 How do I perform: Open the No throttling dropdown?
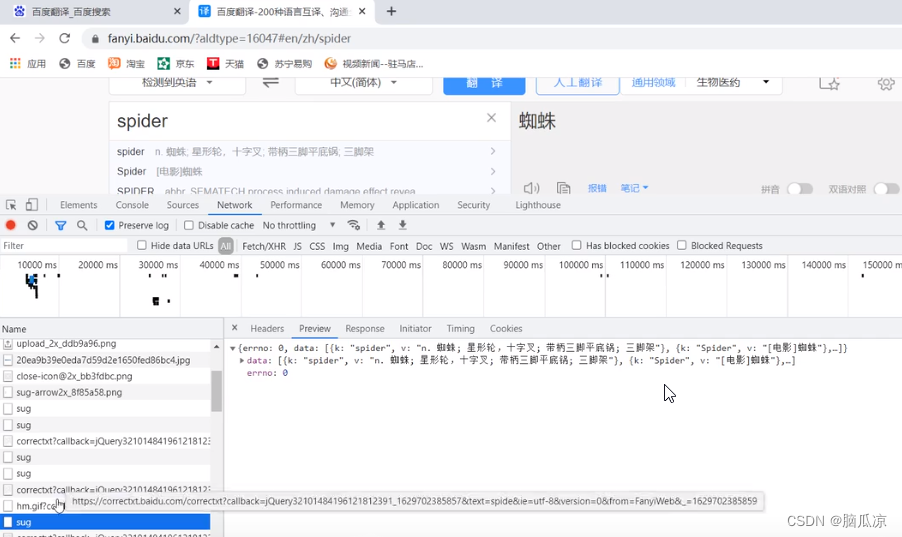point(299,225)
